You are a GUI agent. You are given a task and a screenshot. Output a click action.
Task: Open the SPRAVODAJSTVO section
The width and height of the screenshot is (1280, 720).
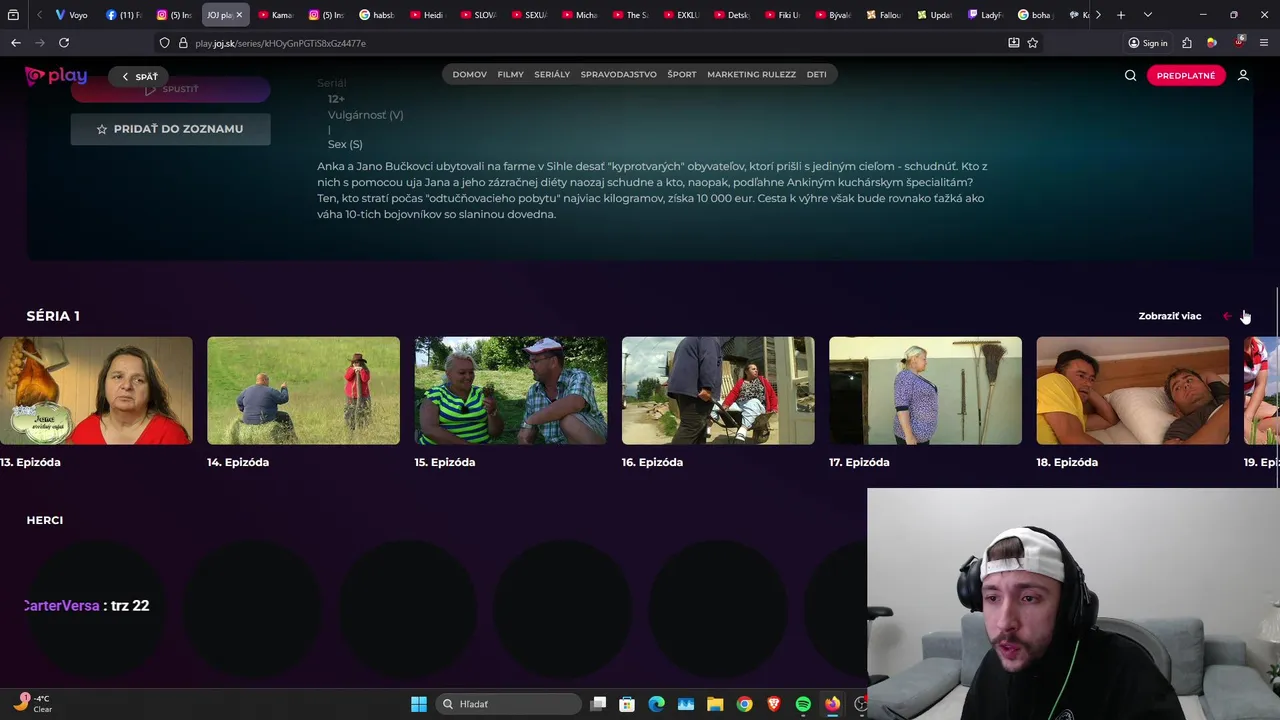tap(618, 75)
